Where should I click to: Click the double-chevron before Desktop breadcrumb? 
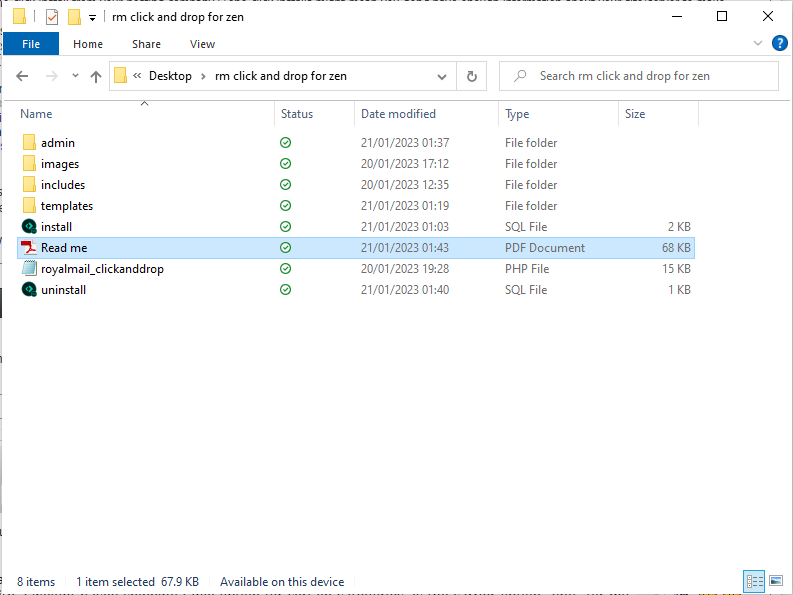pos(137,76)
